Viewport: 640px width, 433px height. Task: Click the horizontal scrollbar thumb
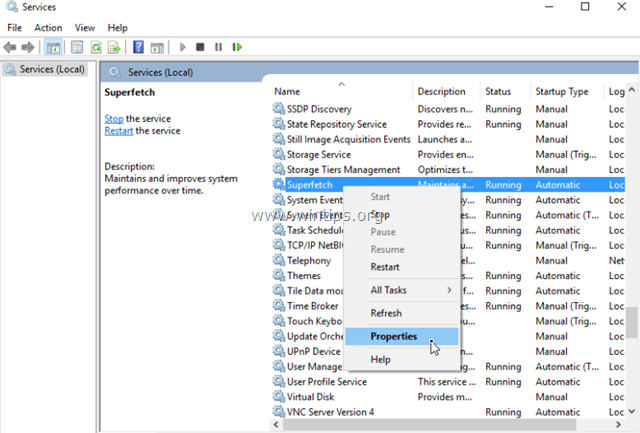[x=429, y=424]
